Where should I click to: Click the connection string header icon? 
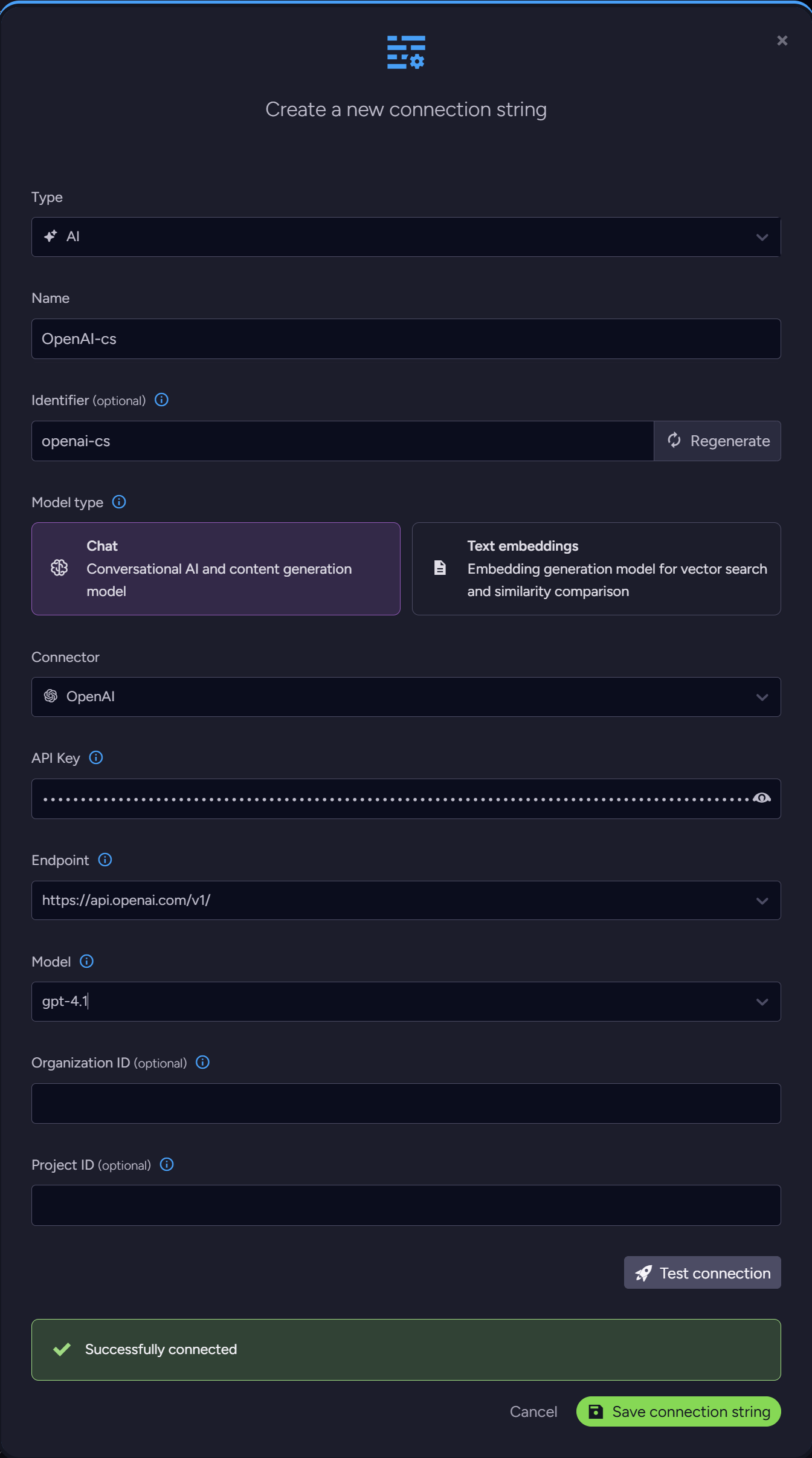(x=406, y=52)
